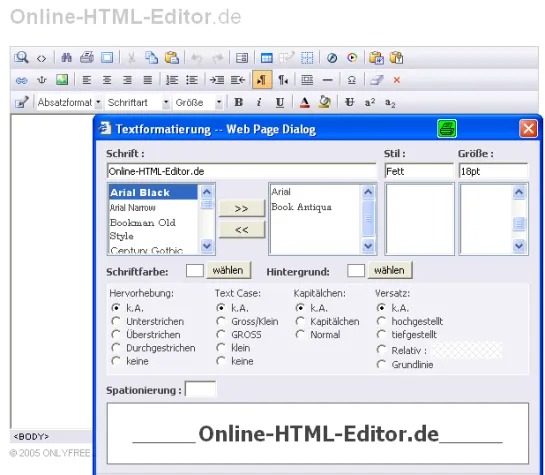Click the print icon in top toolbar
This screenshot has width=545, height=475.
tap(87, 57)
